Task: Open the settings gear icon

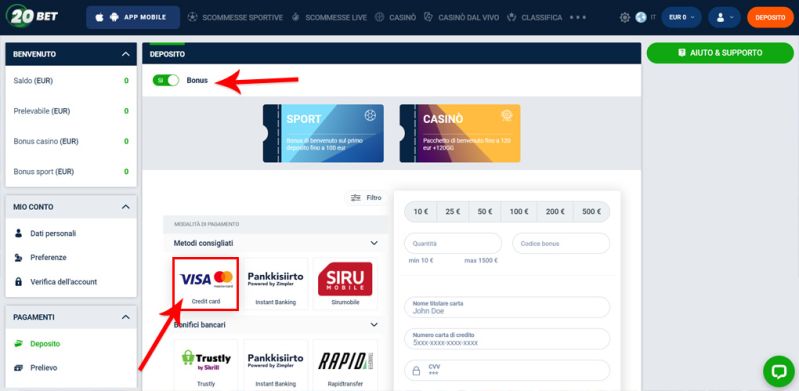Action: pyautogui.click(x=625, y=17)
